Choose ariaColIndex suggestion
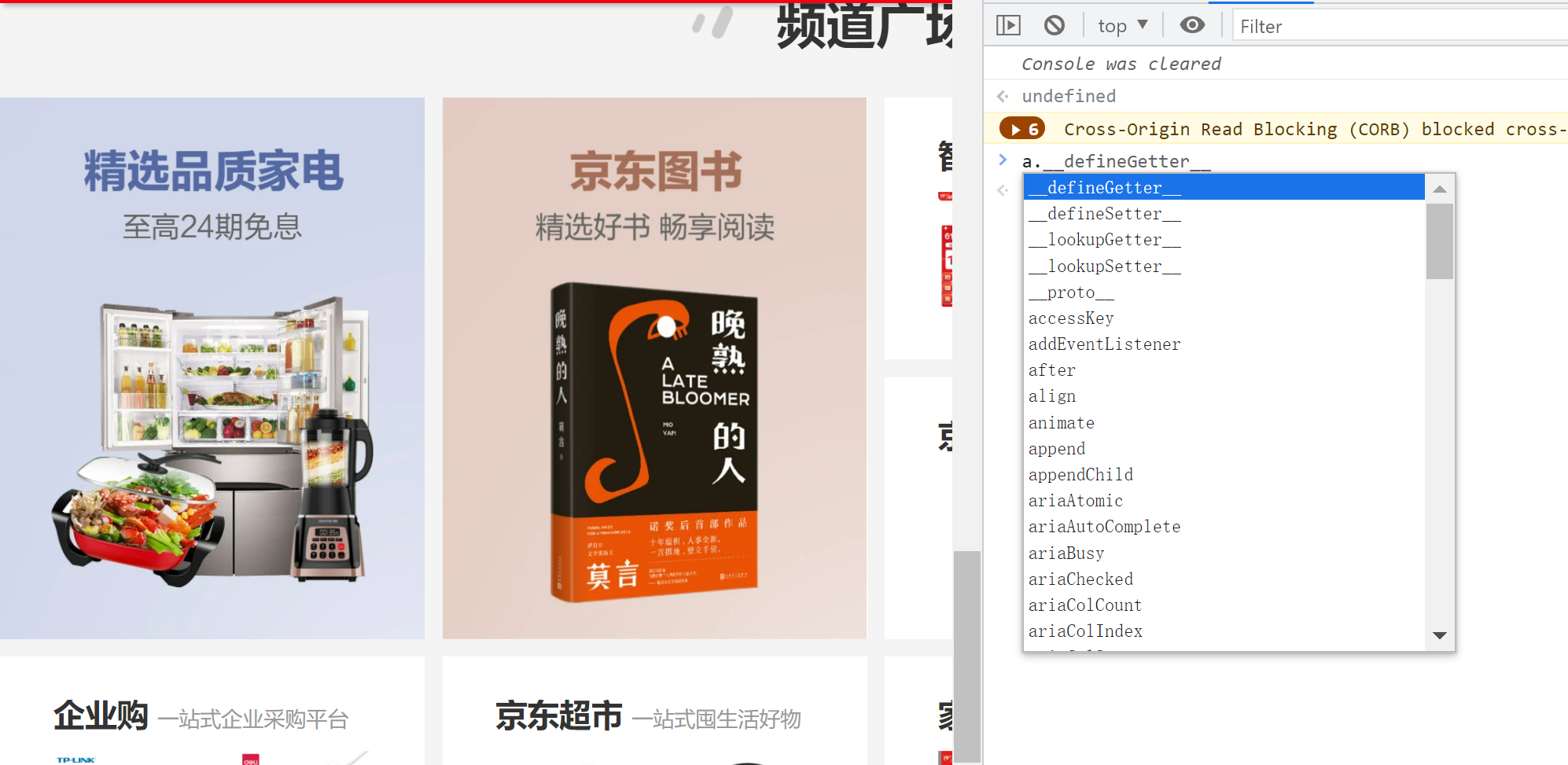Image resolution: width=1568 pixels, height=765 pixels. coord(1224,631)
